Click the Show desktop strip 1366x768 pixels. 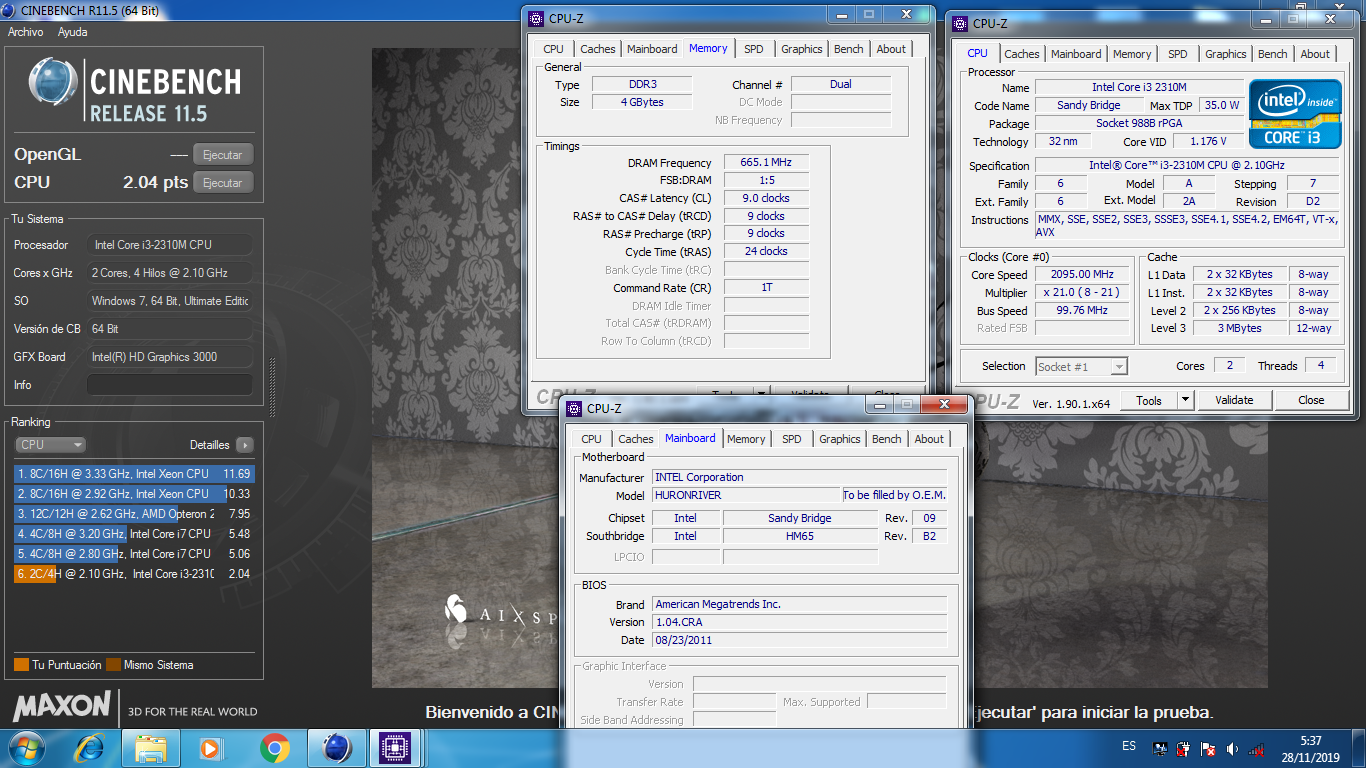[1359, 748]
